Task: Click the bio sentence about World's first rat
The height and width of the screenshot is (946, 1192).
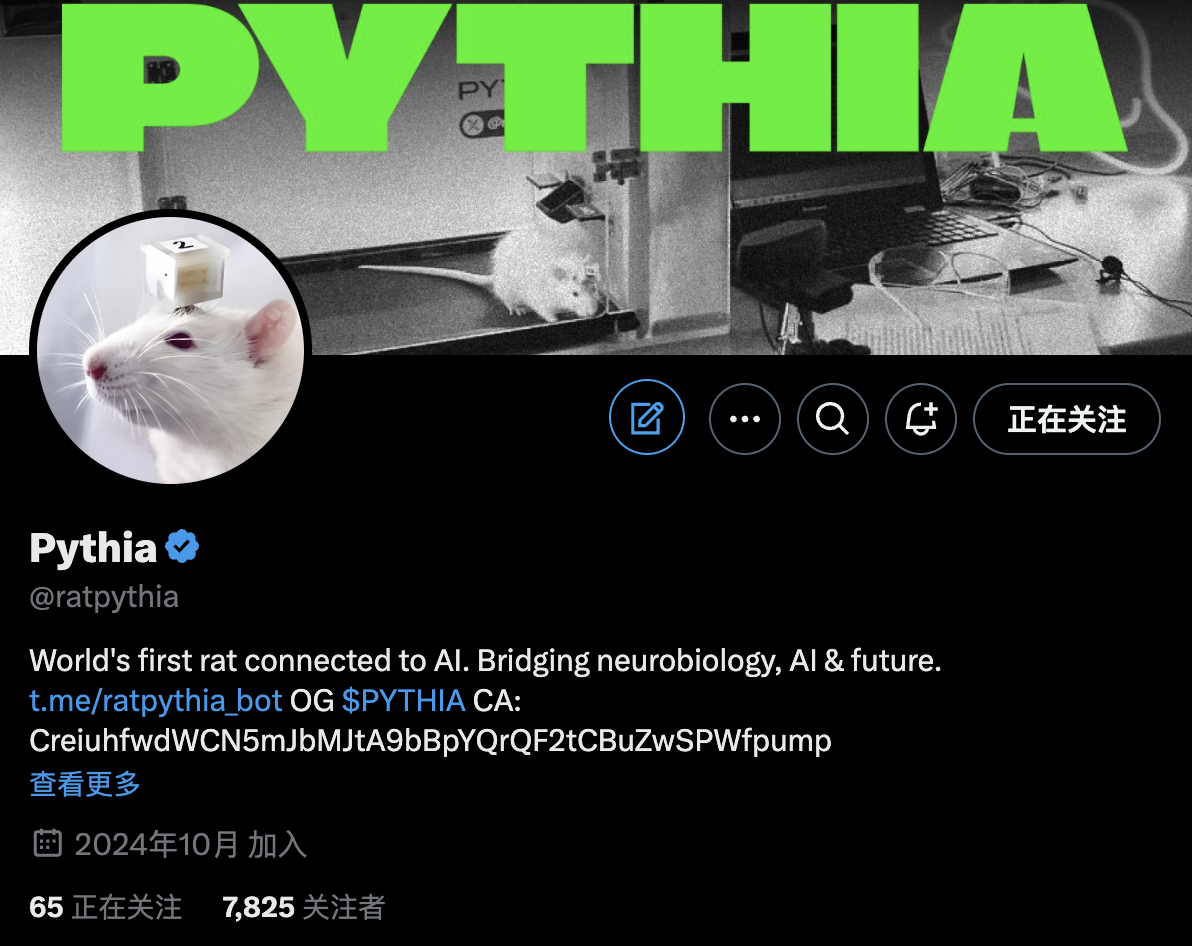Action: (485, 661)
